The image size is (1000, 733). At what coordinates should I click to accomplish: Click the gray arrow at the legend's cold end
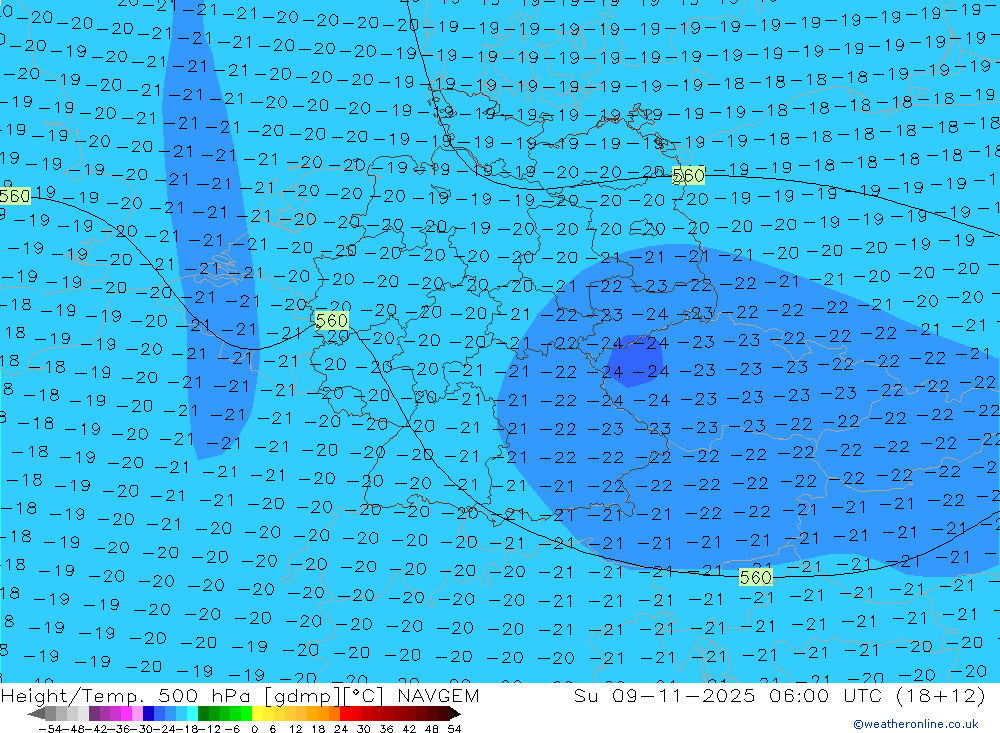37,713
